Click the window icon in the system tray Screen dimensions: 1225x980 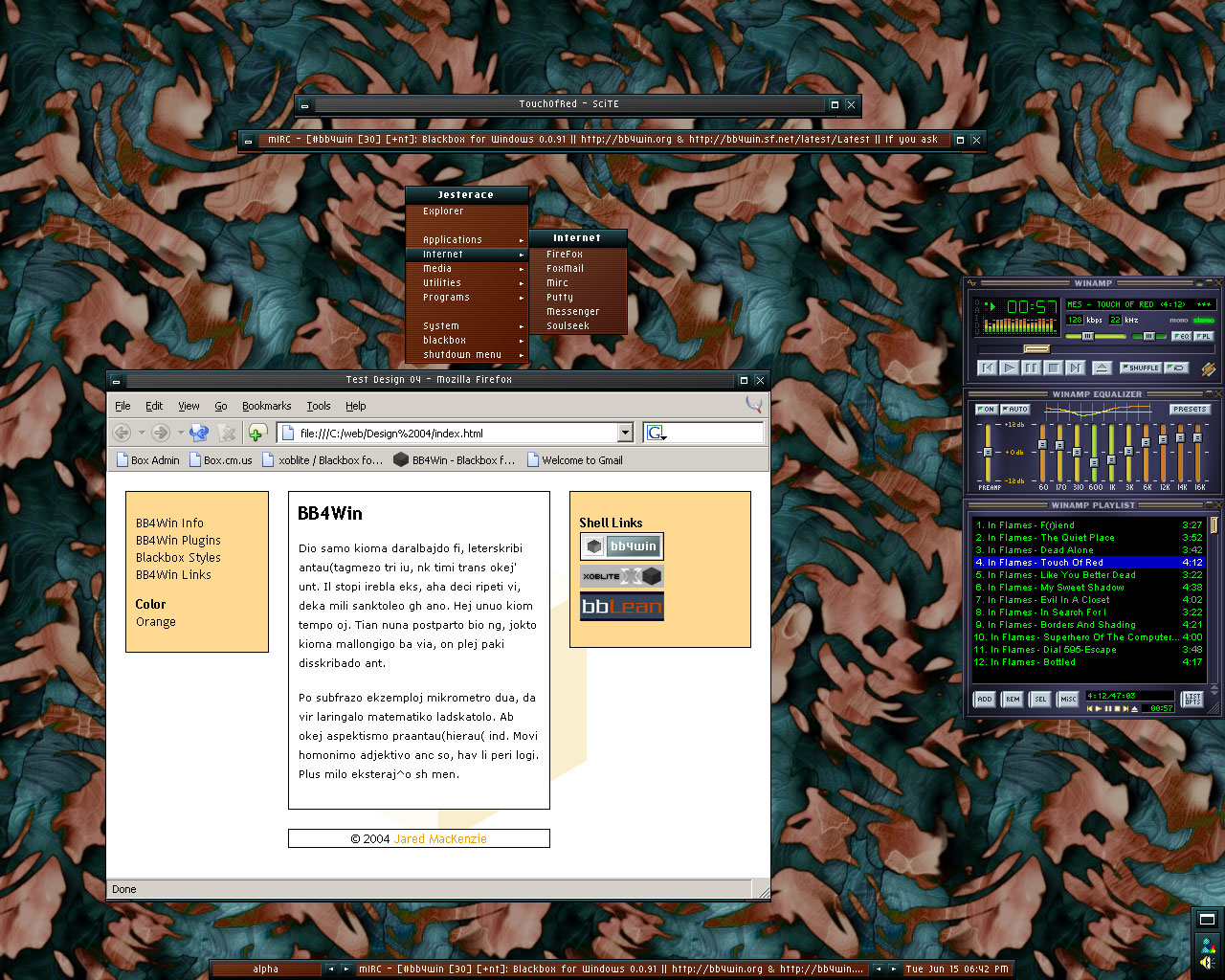pyautogui.click(x=1208, y=920)
